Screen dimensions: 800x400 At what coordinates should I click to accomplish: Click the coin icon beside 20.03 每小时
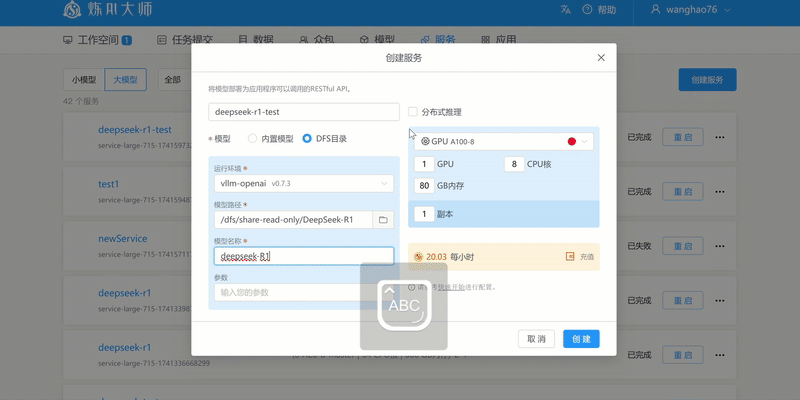click(x=418, y=257)
